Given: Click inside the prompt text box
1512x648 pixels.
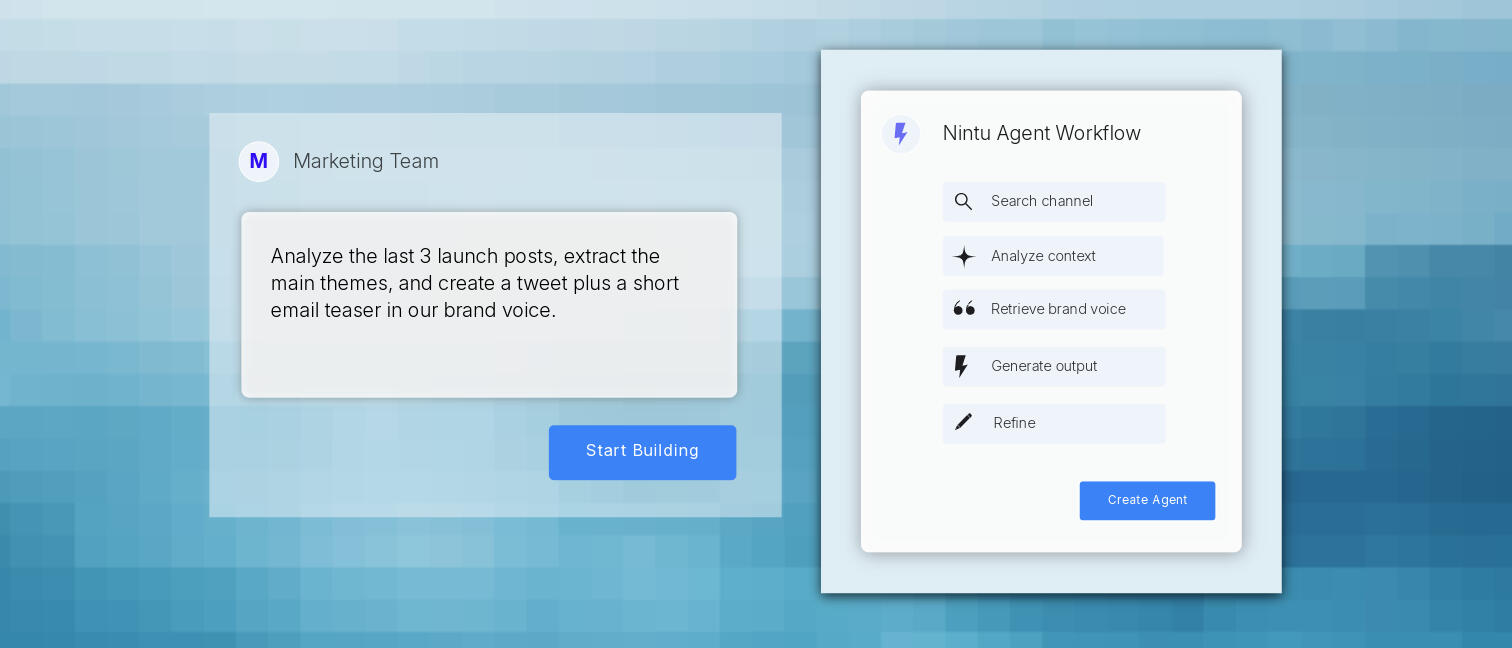Looking at the screenshot, I should [x=489, y=304].
